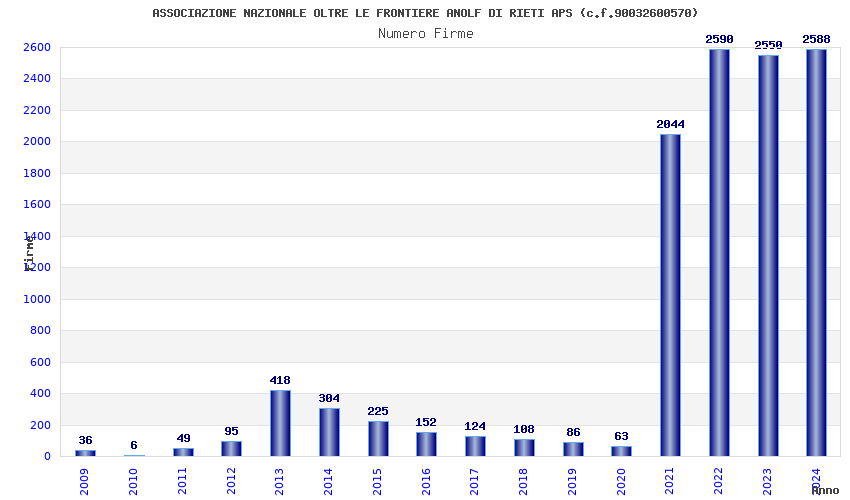Click the x-axis year label 2023
The height and width of the screenshot is (500, 850).
[x=767, y=482]
